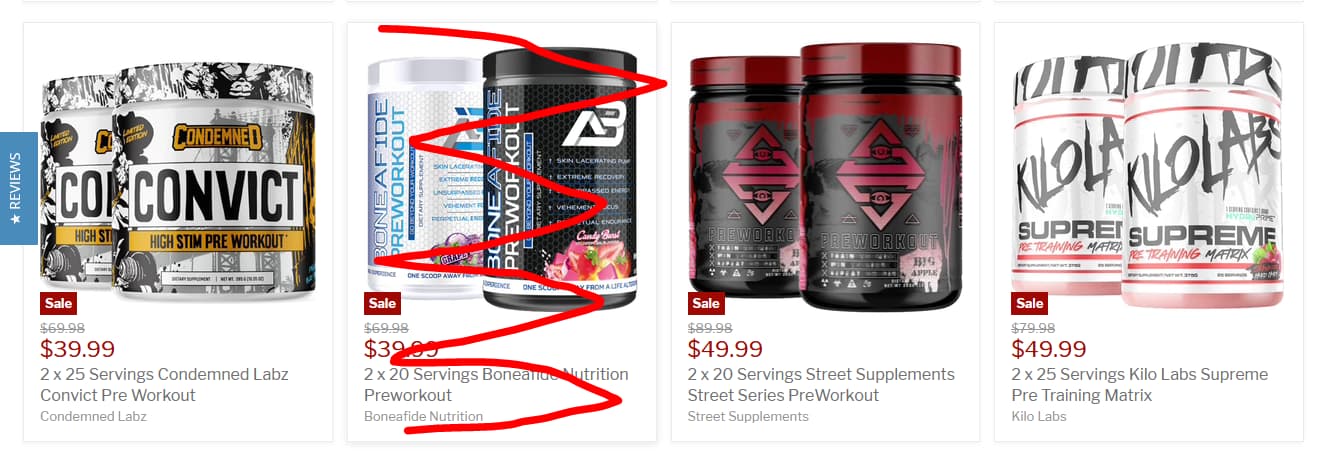Click the Kilo Labs brand name
This screenshot has width=1326, height=458.
point(1039,416)
